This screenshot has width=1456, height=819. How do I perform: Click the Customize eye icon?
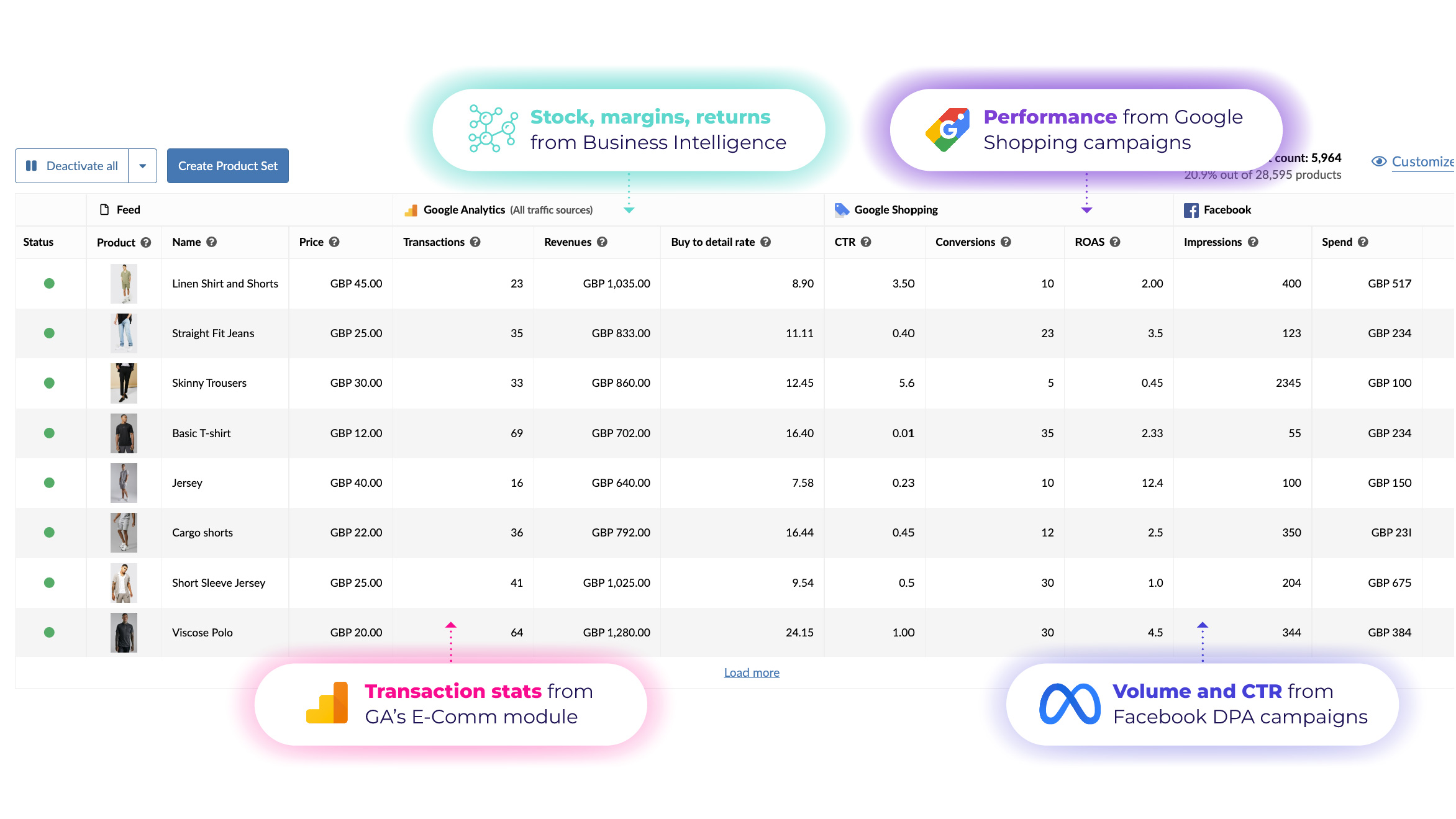point(1379,161)
